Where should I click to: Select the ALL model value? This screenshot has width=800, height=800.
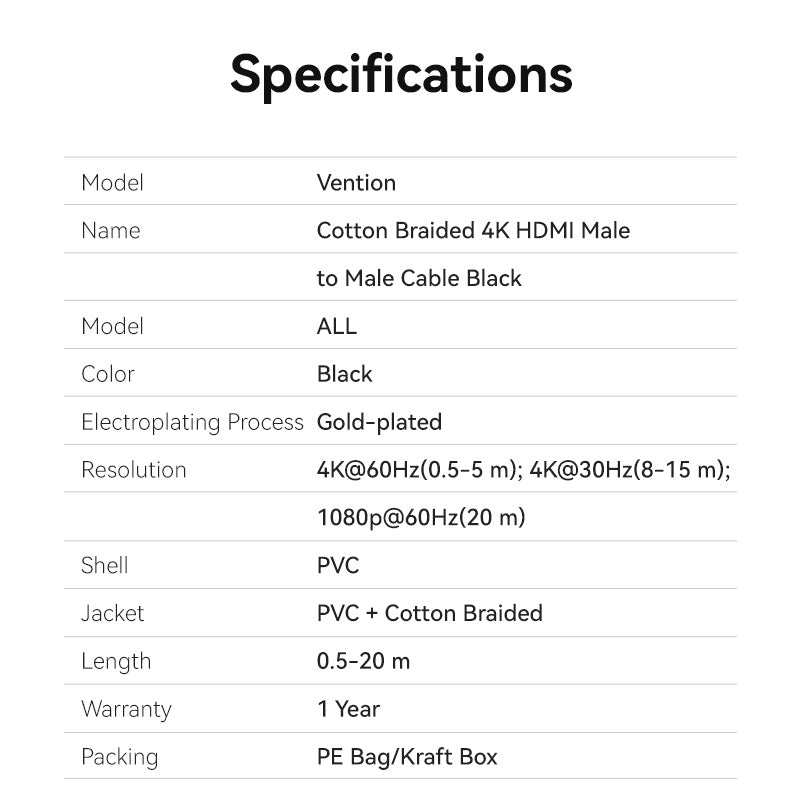(336, 326)
